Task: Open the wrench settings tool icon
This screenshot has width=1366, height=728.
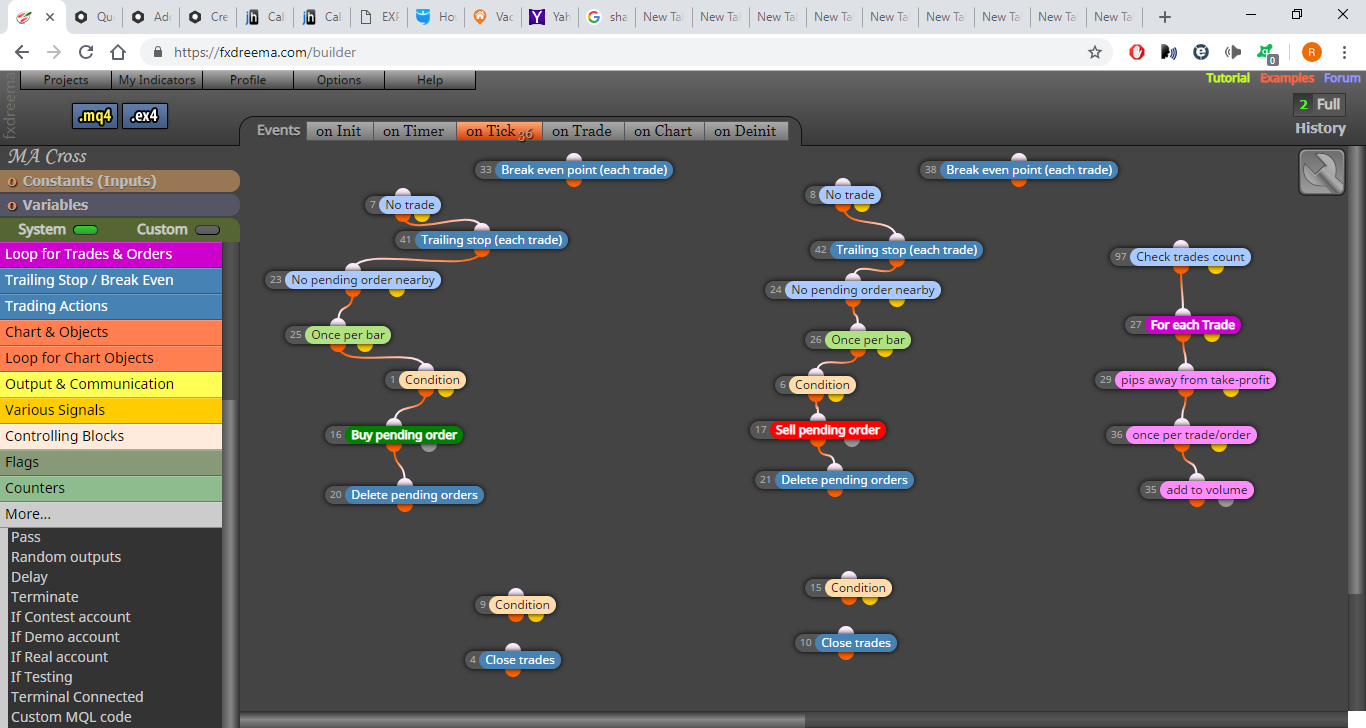Action: tap(1321, 172)
